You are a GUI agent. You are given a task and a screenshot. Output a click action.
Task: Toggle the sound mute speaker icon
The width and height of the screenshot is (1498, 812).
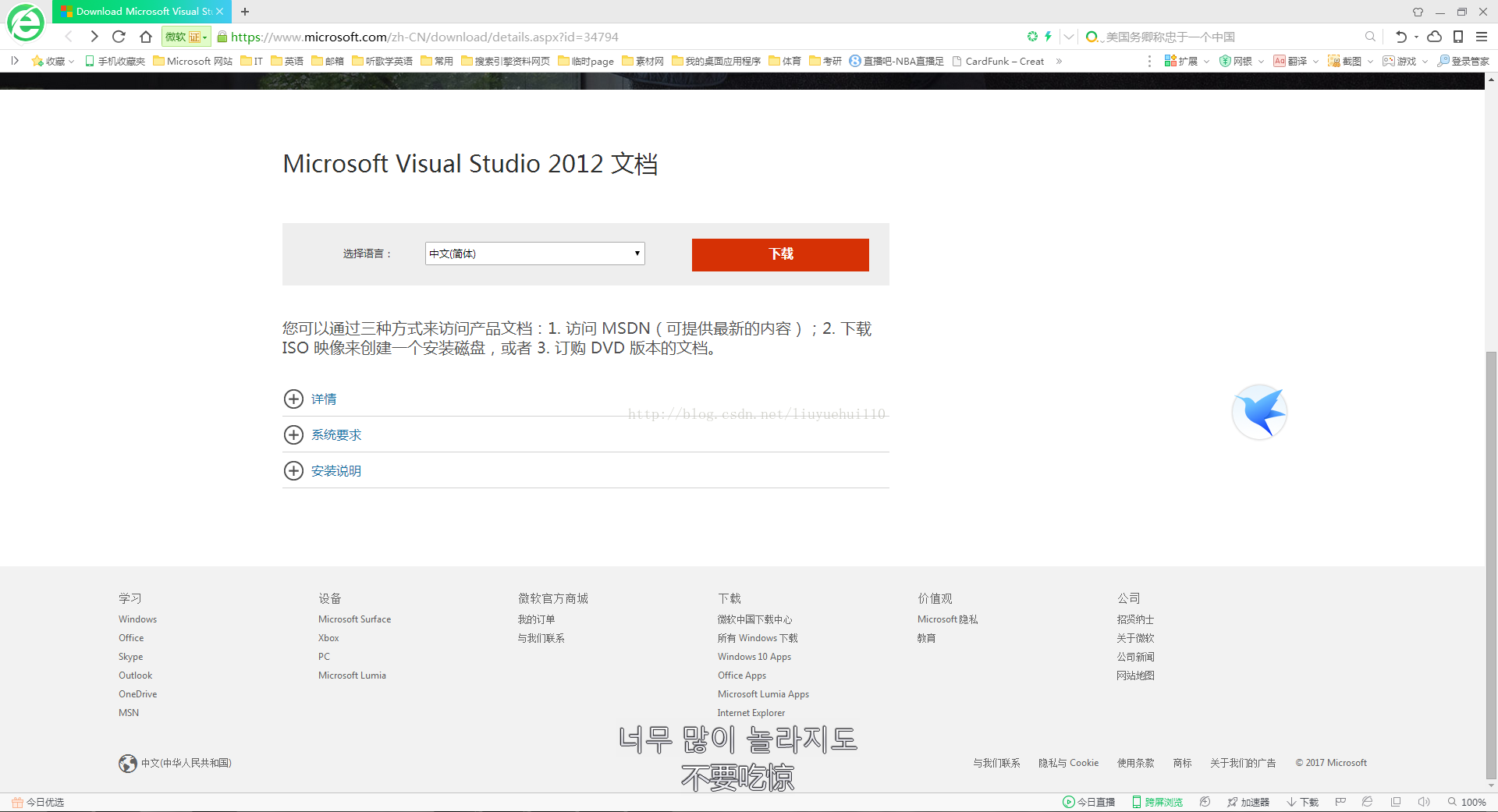pyautogui.click(x=1424, y=802)
